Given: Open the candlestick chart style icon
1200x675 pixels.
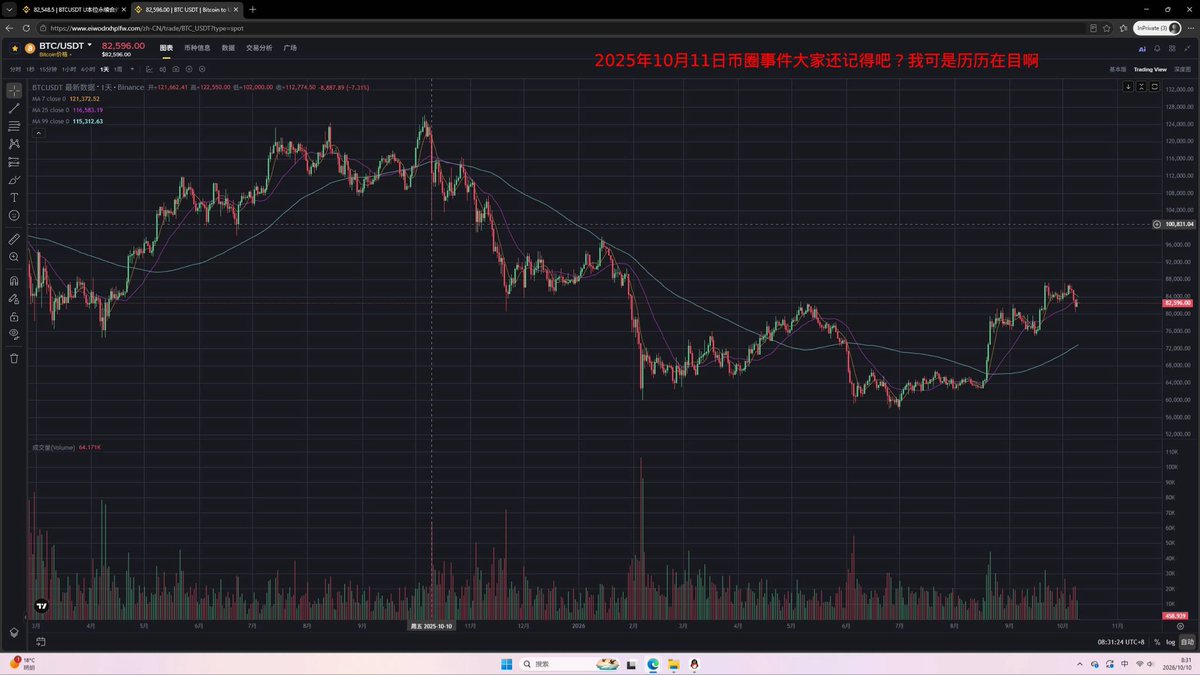Looking at the screenshot, I should coord(163,69).
